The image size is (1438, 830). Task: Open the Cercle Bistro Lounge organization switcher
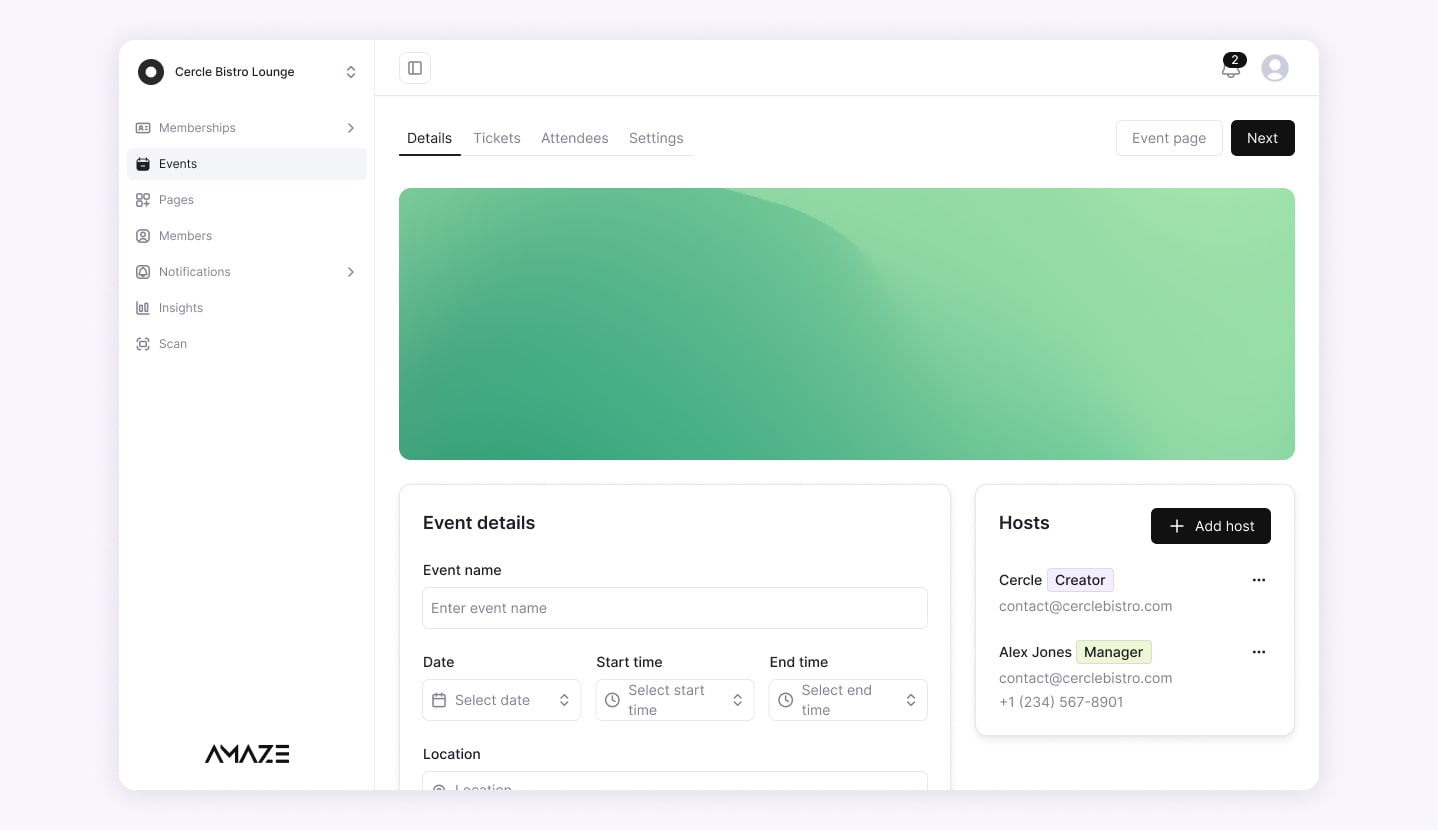[247, 72]
